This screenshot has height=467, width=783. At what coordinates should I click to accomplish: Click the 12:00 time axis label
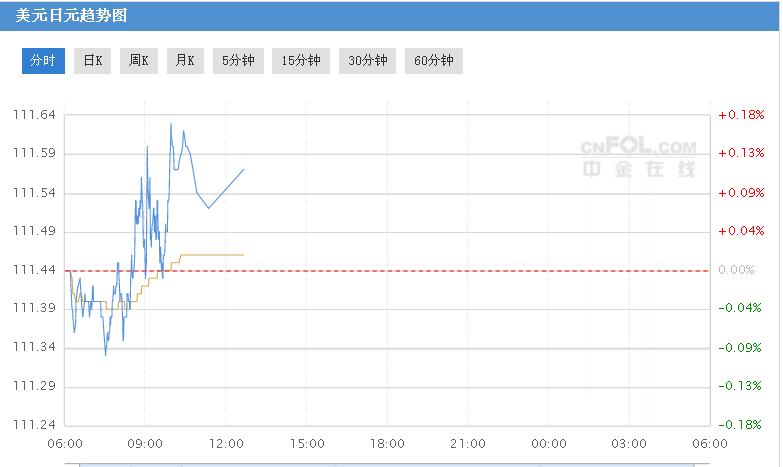[x=226, y=444]
